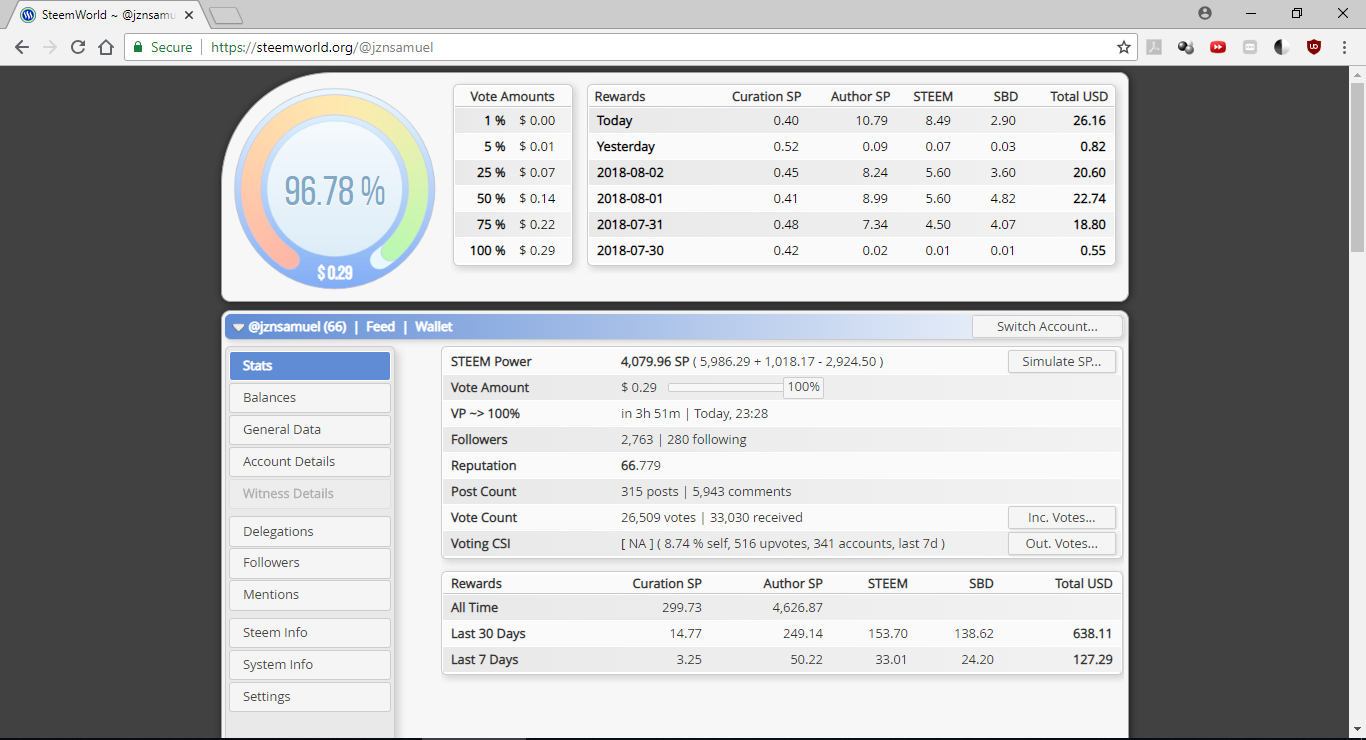Screen dimensions: 1366x740
Task: Reload the SteemWorld page
Action: [78, 47]
